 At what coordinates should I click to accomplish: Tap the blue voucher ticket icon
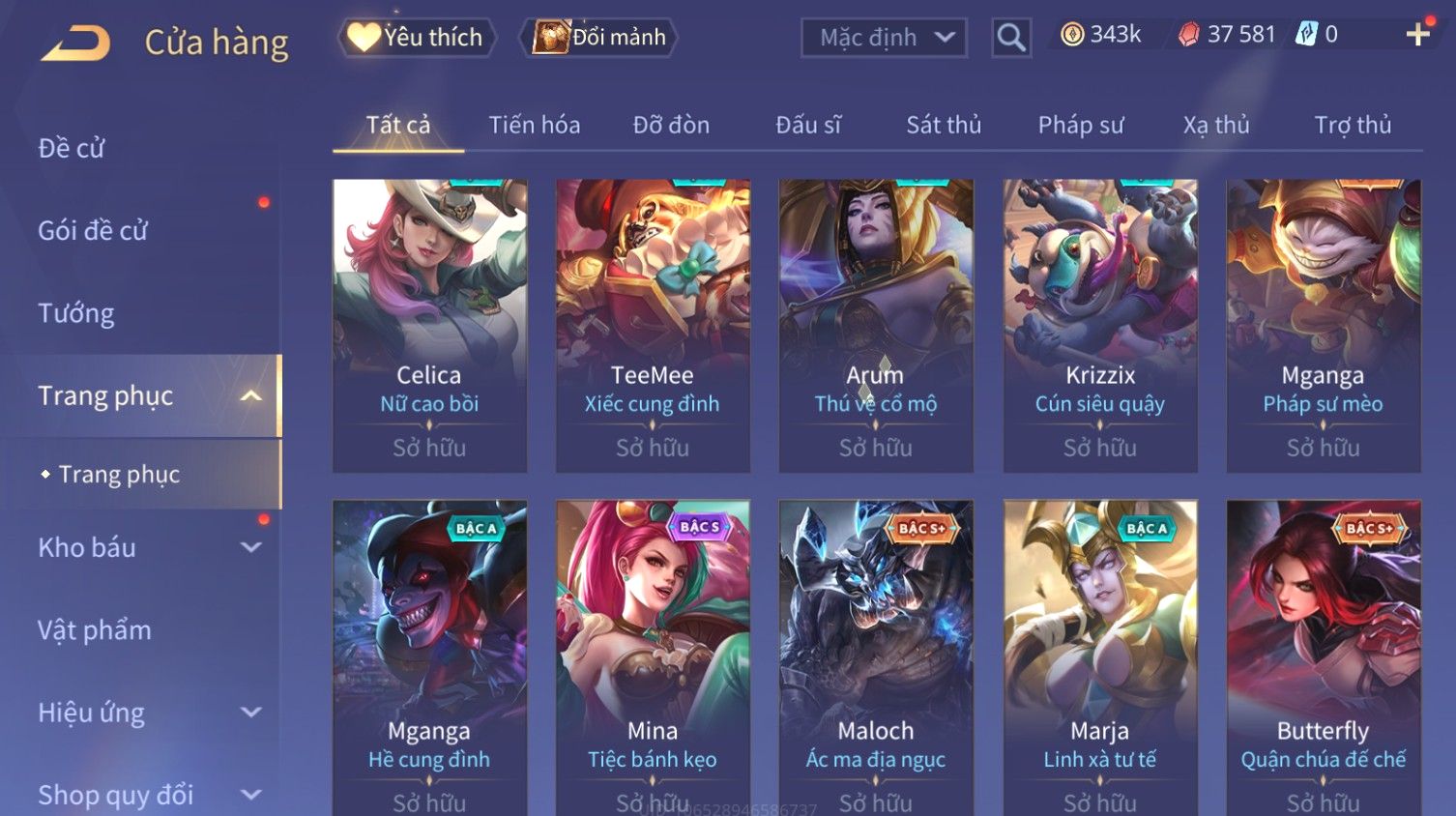pos(1306,35)
